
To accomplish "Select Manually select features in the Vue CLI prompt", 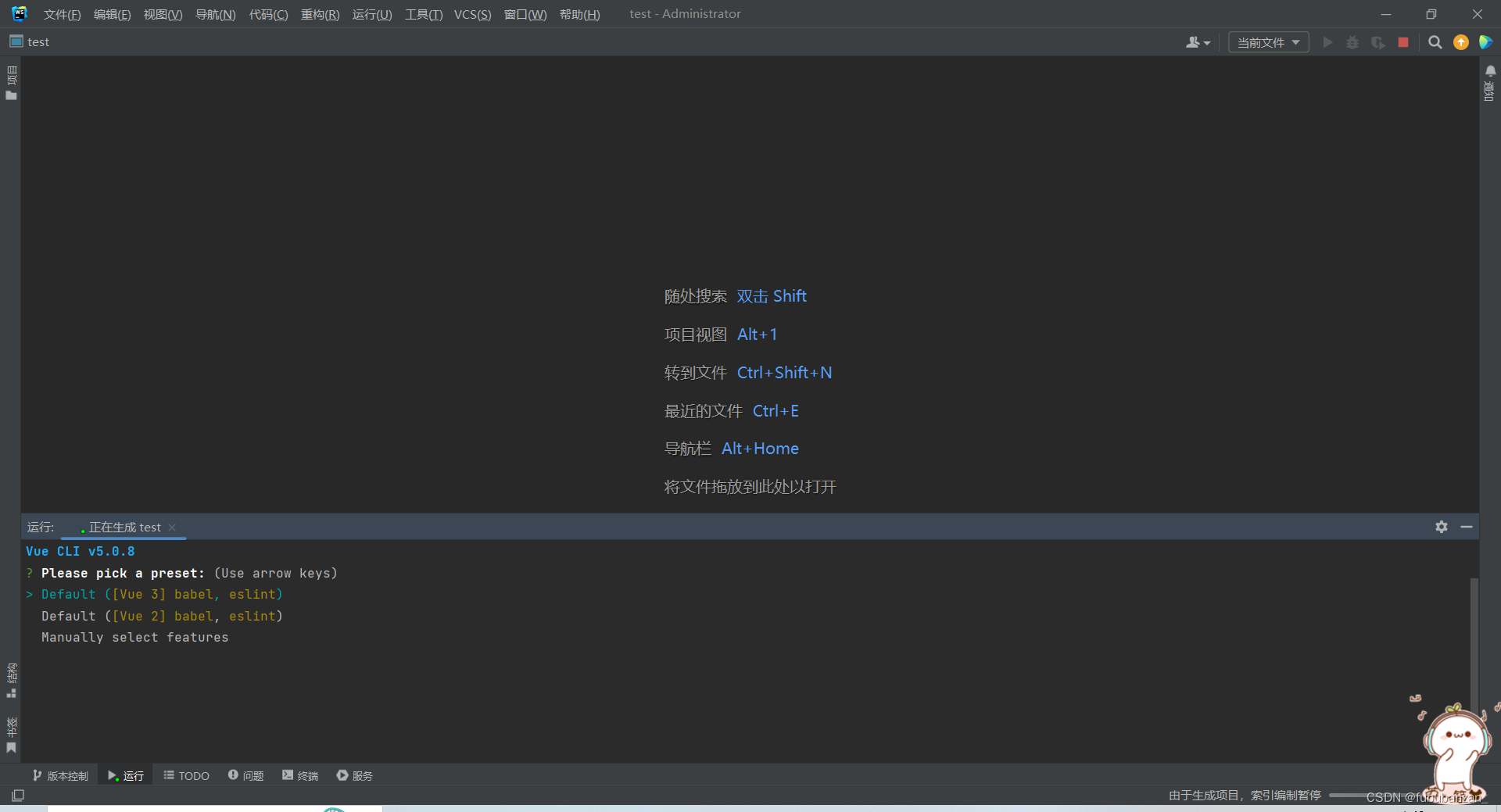I will (x=134, y=637).
